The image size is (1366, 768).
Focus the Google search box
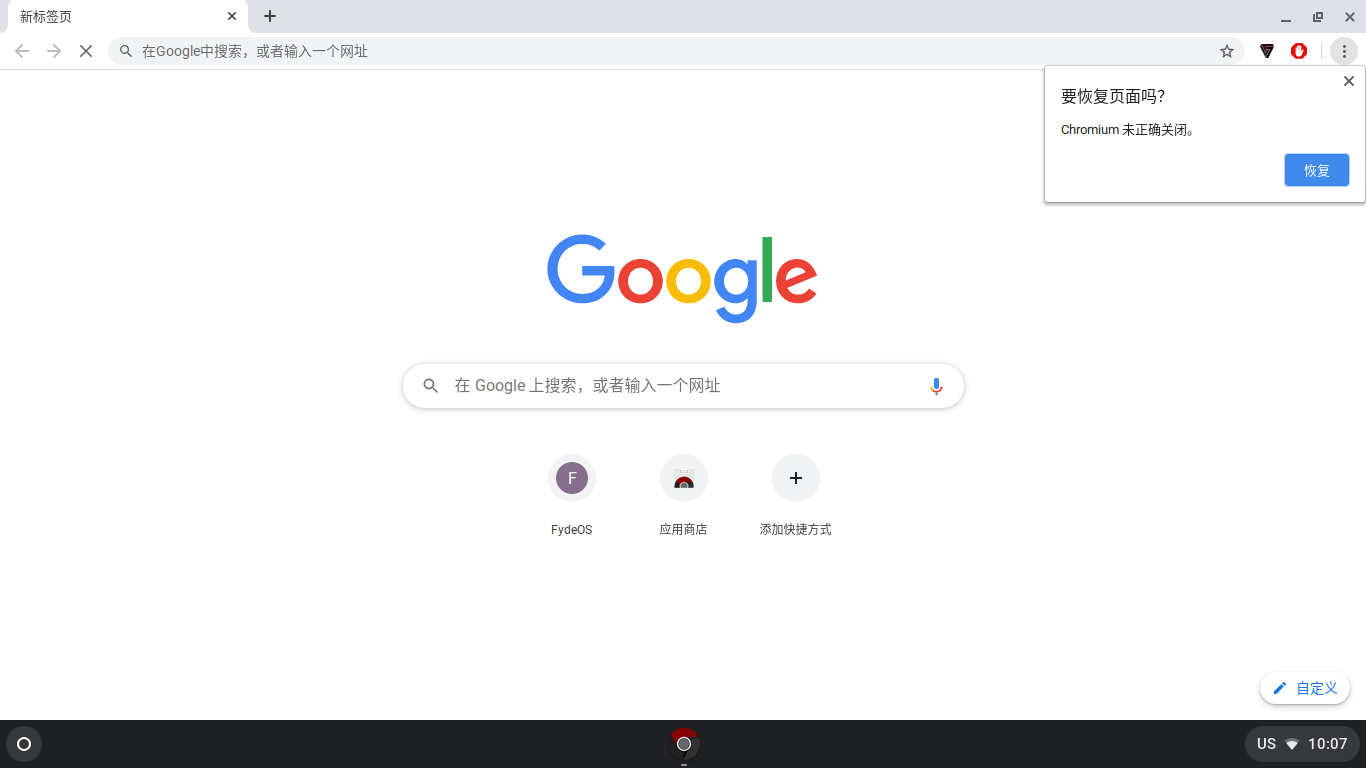[683, 386]
